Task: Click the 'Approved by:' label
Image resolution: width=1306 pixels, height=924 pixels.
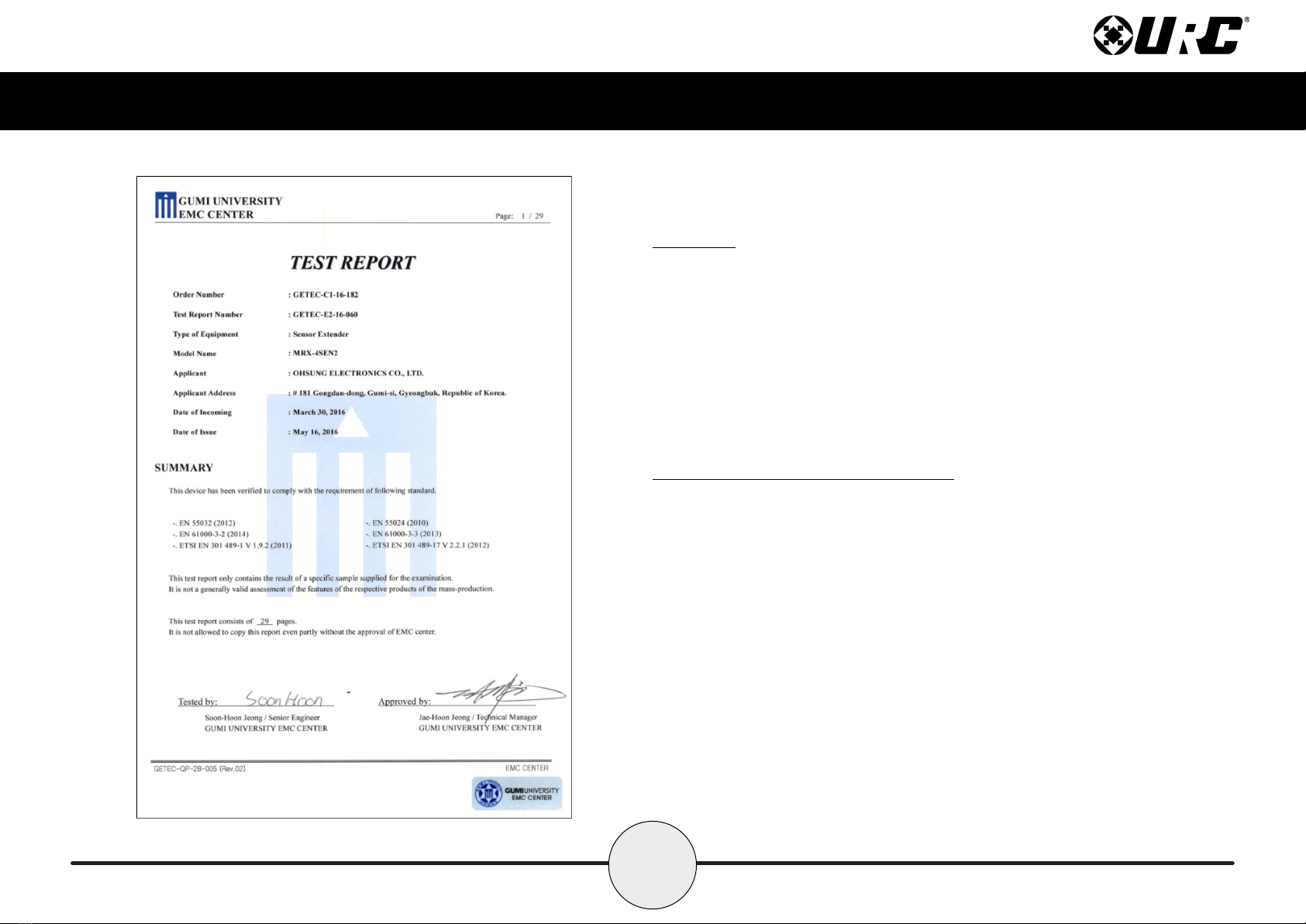Action: point(405,702)
